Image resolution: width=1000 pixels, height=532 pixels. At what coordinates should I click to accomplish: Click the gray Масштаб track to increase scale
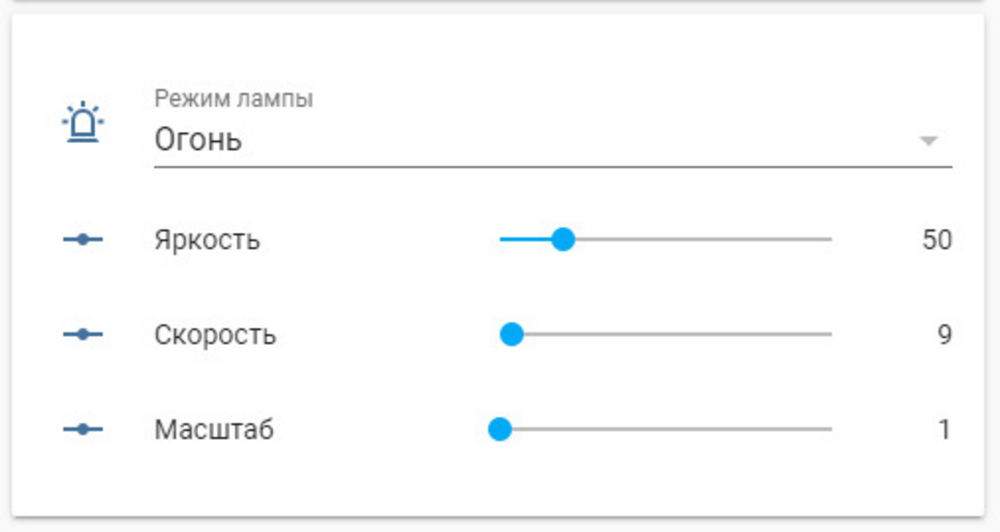tap(672, 429)
